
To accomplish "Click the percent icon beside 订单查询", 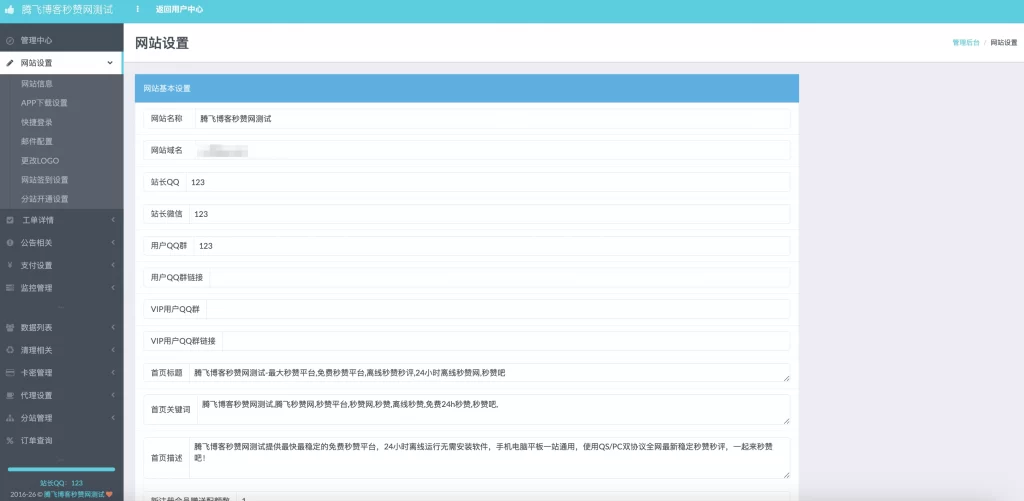I will pos(10,440).
